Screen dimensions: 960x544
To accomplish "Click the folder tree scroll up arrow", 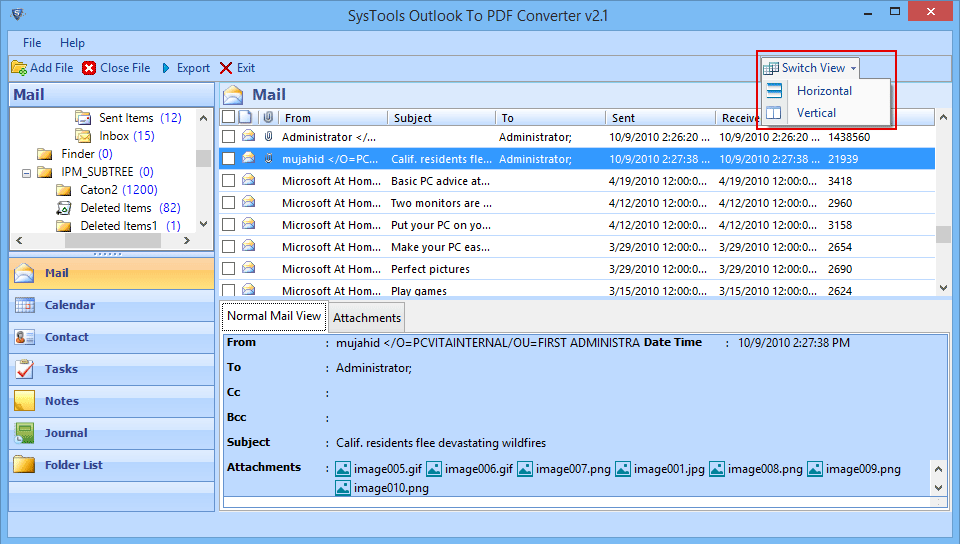I will (x=204, y=117).
